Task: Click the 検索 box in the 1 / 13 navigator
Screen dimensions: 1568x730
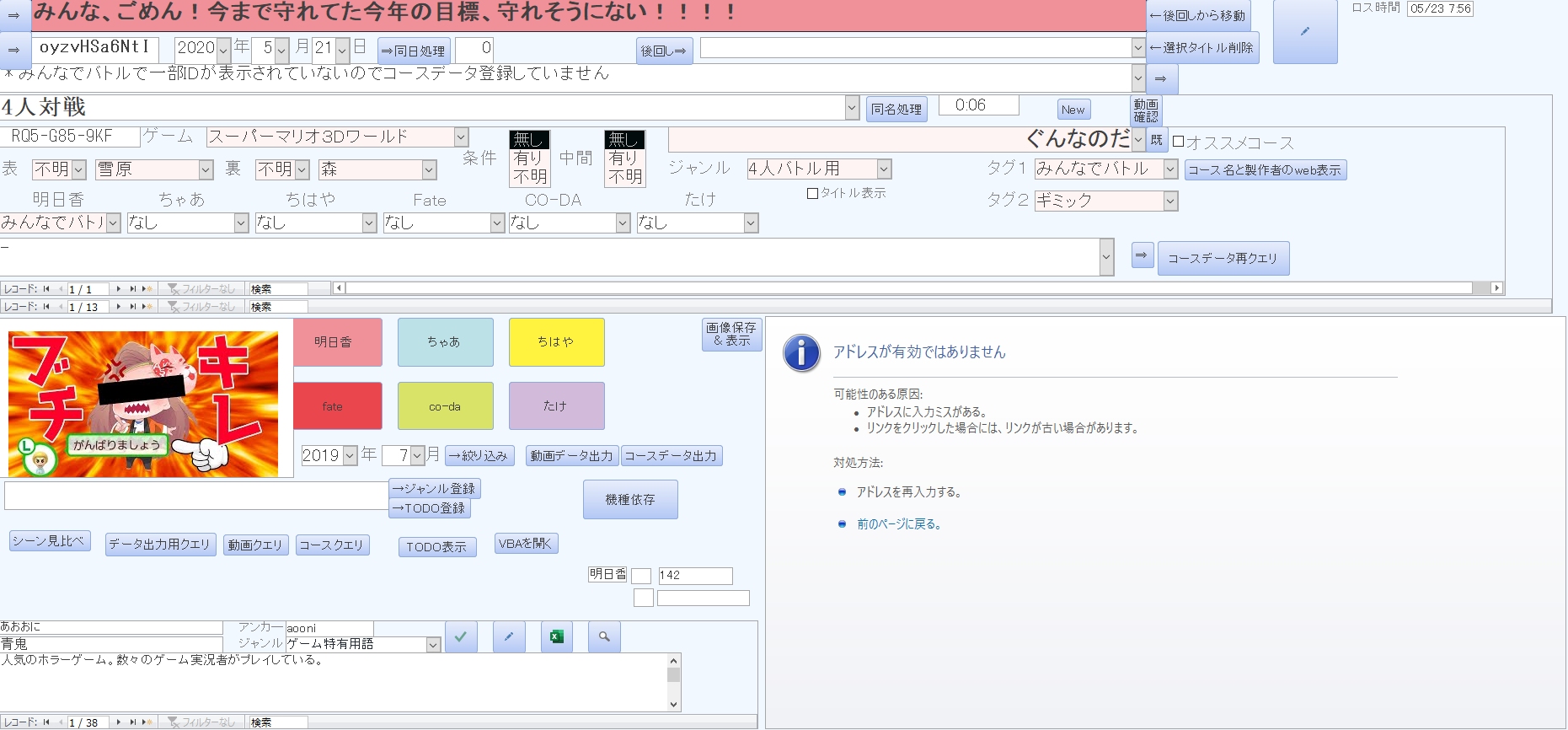Action: (x=278, y=307)
